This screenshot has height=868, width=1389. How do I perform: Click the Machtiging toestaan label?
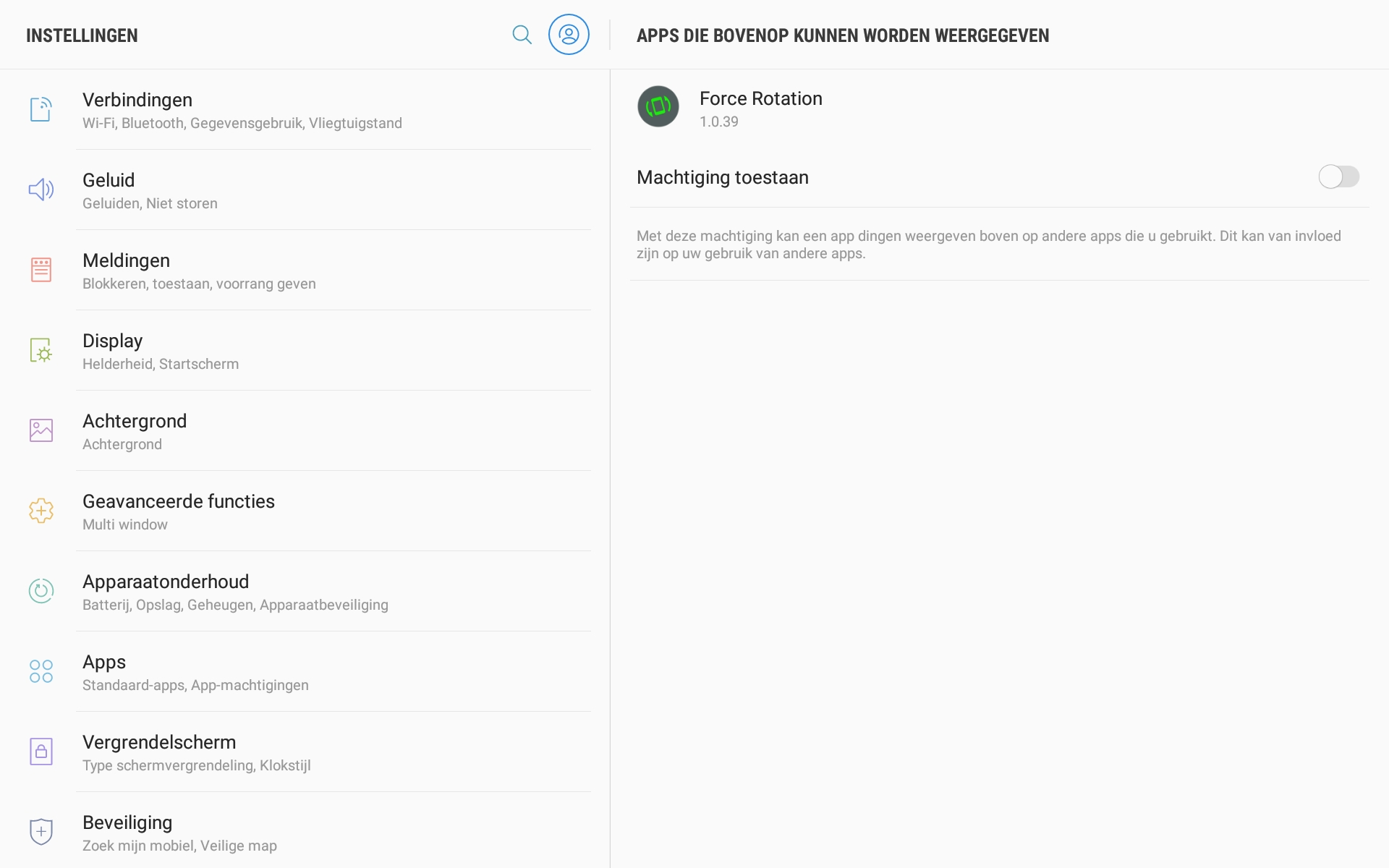click(723, 177)
